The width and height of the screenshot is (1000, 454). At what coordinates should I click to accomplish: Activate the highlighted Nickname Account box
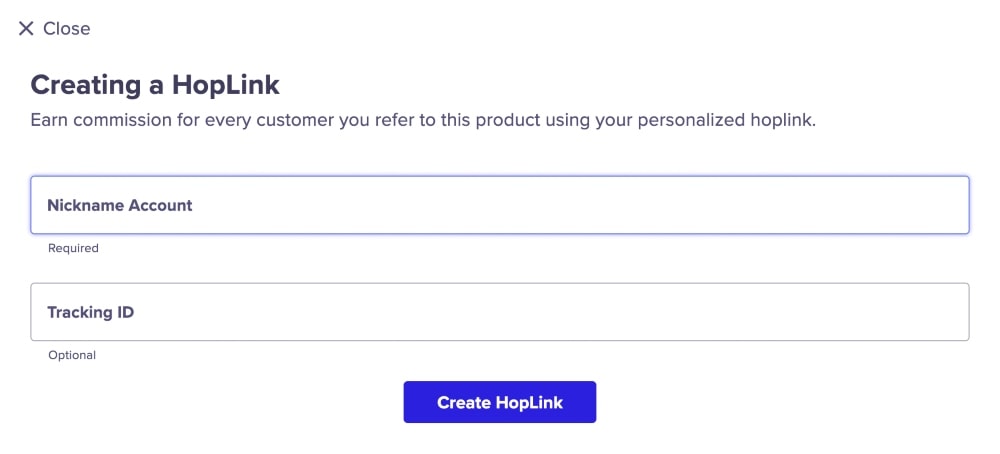[x=500, y=205]
